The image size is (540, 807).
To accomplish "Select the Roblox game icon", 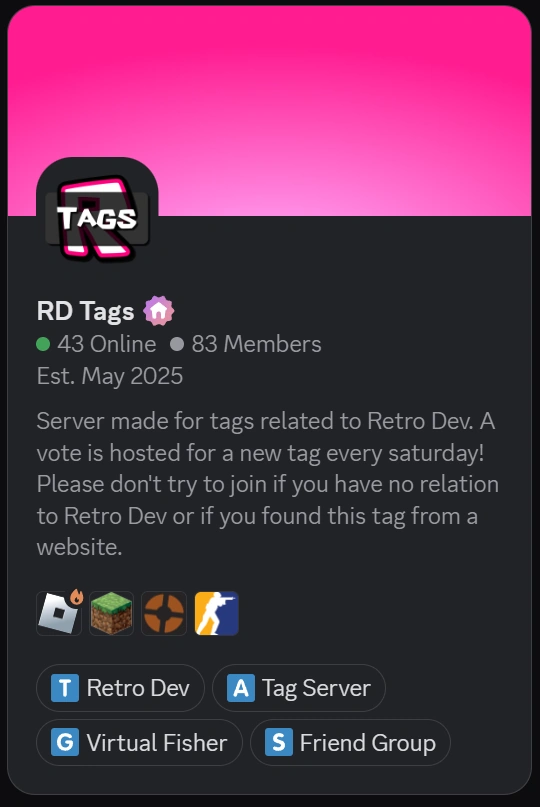I will click(59, 613).
